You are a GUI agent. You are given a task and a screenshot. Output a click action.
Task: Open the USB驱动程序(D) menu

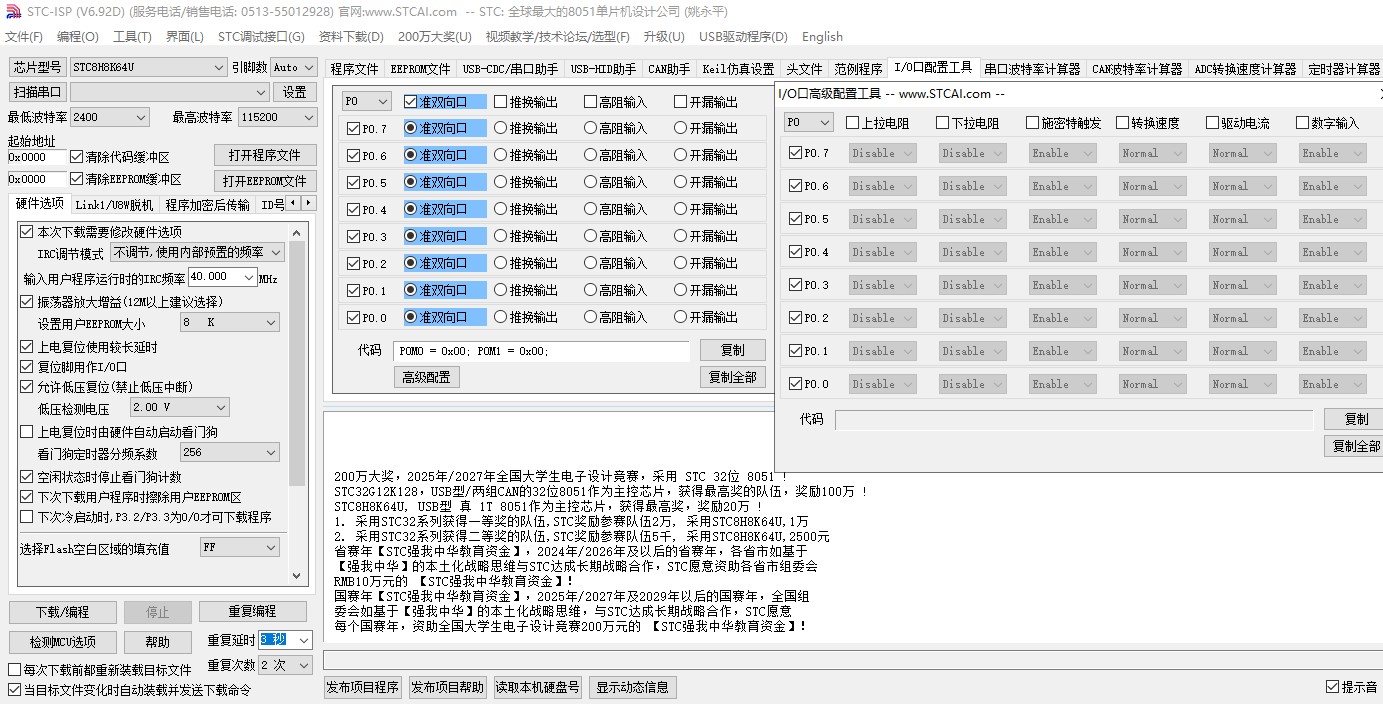743,37
